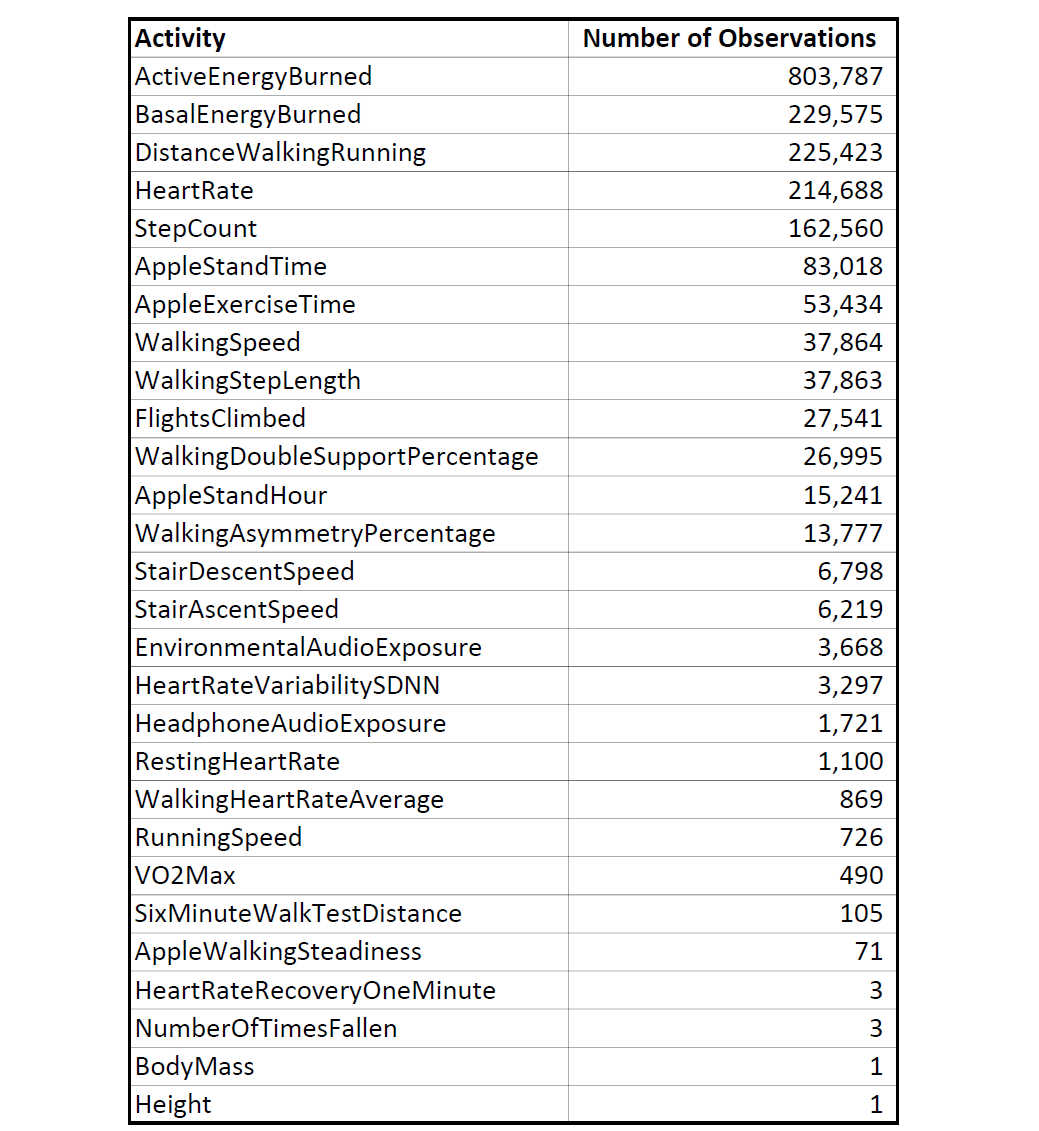Image resolution: width=1039 pixels, height=1131 pixels.
Task: Select the AppleStandTime cell
Action: [x=349, y=267]
